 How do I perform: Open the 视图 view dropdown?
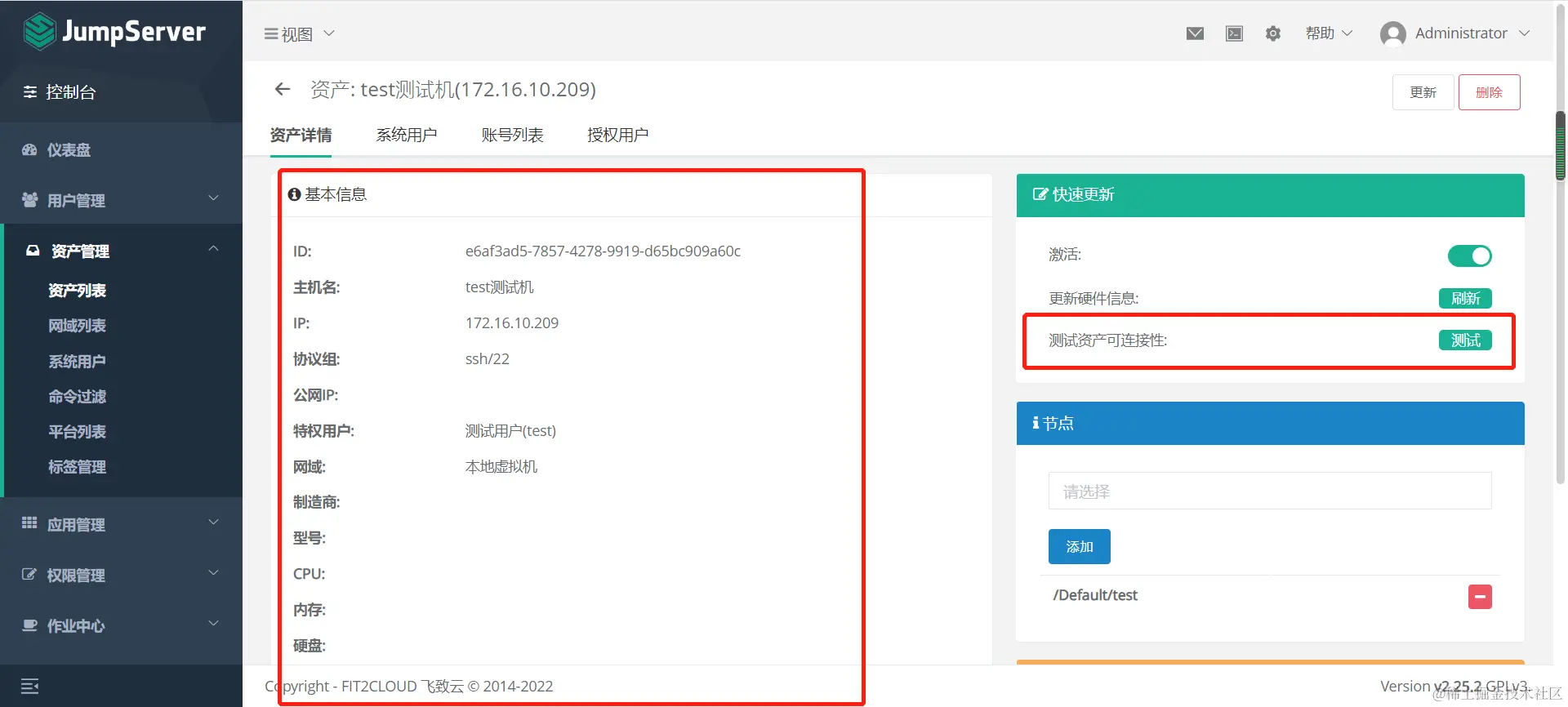(300, 34)
